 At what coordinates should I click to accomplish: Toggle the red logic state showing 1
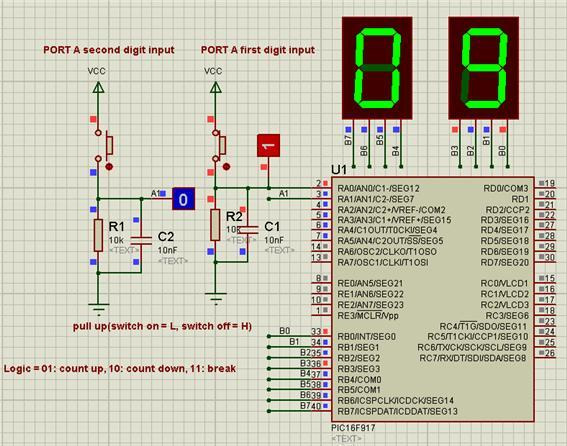pyautogui.click(x=268, y=145)
